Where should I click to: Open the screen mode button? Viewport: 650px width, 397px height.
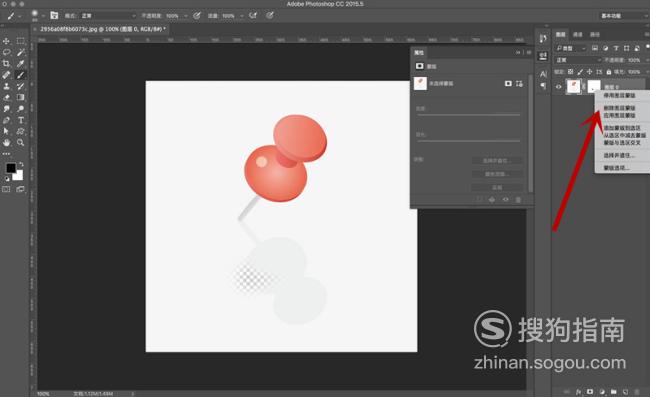(x=20, y=189)
